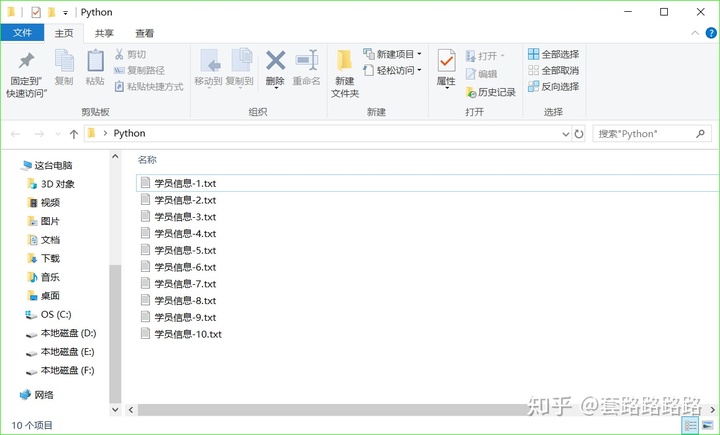The image size is (720, 435).
Task: Switch to the Home (主页) tab
Action: (x=64, y=33)
